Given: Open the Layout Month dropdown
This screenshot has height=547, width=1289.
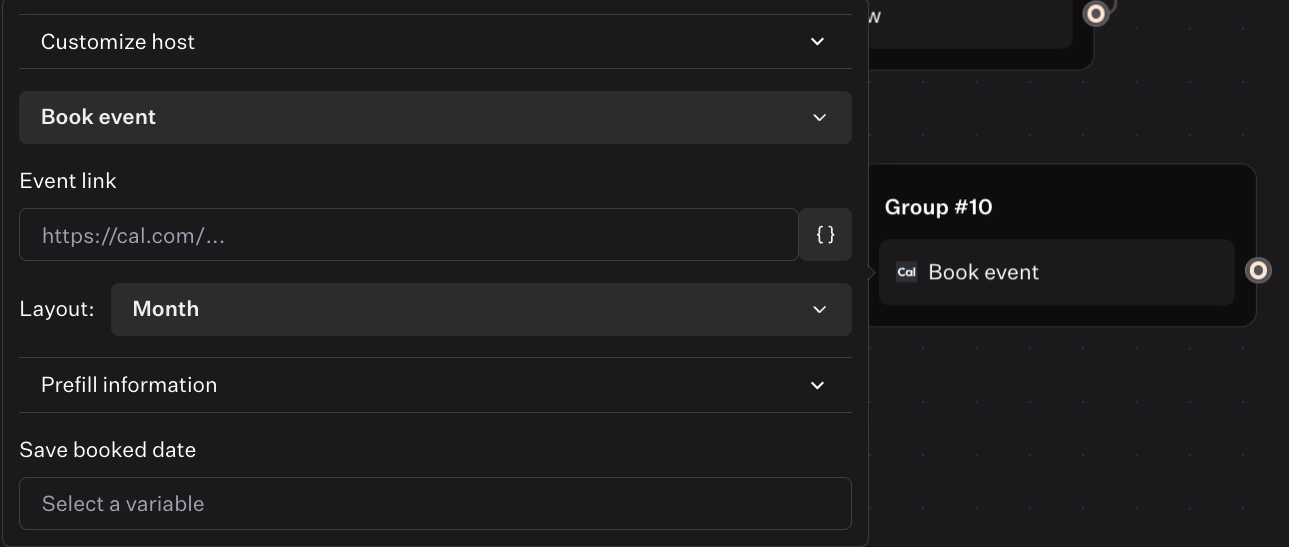Looking at the screenshot, I should [x=481, y=309].
